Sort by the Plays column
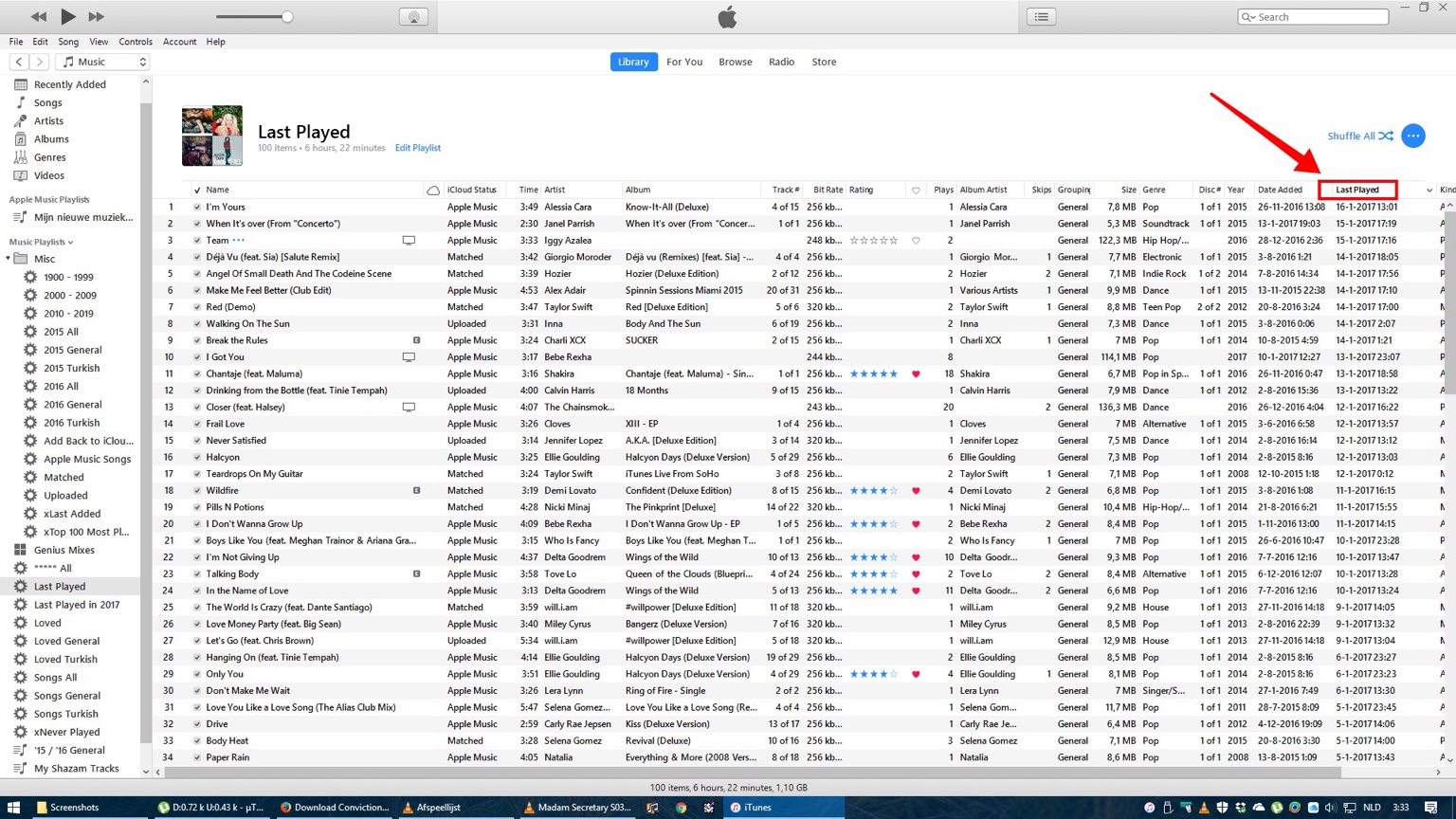The height and width of the screenshot is (819, 1456). click(x=943, y=190)
